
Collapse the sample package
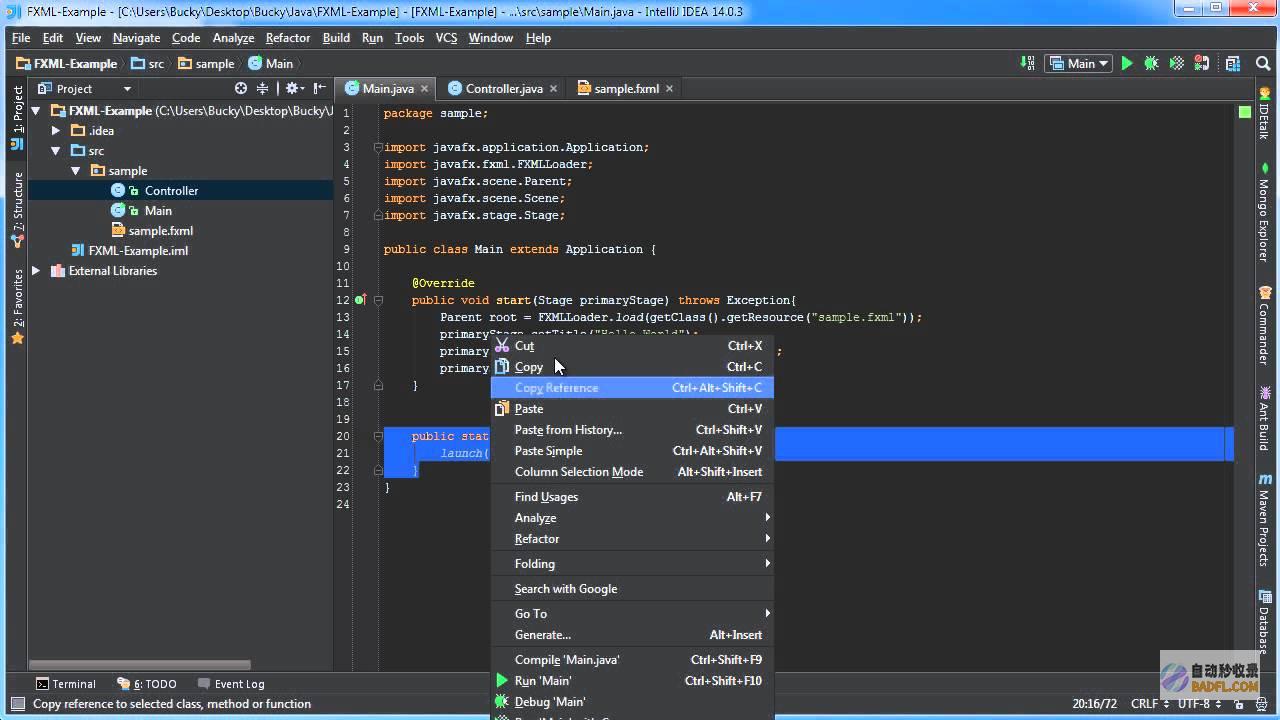point(75,171)
